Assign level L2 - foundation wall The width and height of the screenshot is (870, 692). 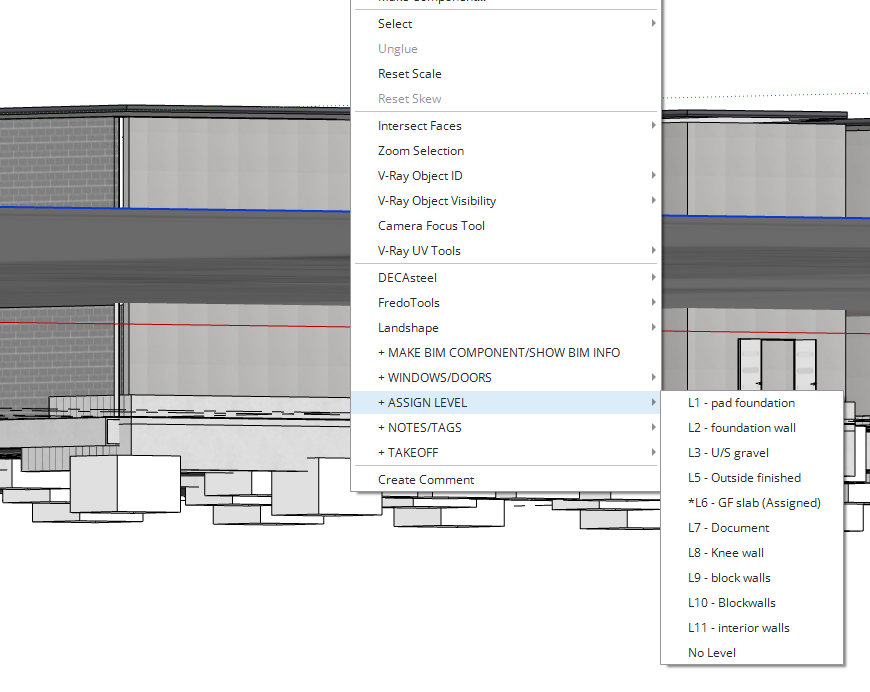coord(741,428)
